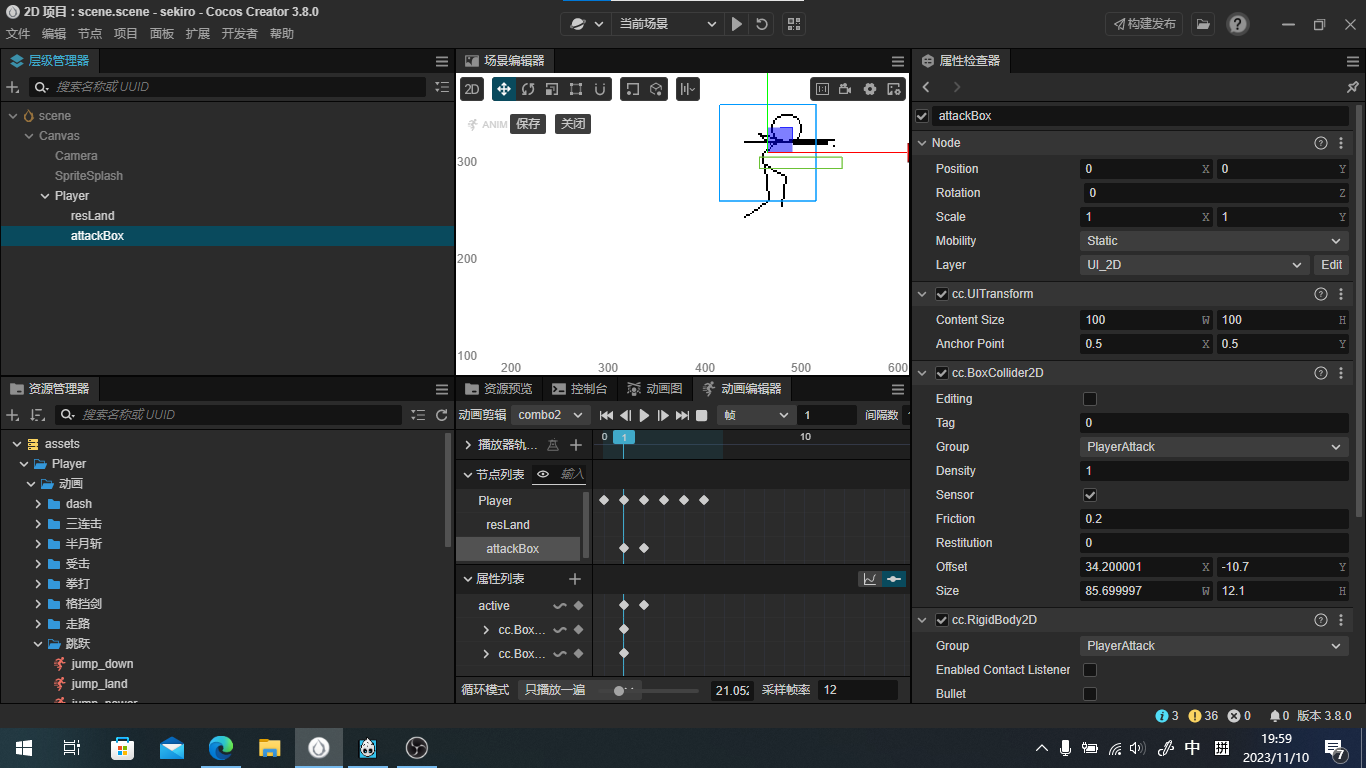Collapse the Node section in inspector

click(x=922, y=143)
